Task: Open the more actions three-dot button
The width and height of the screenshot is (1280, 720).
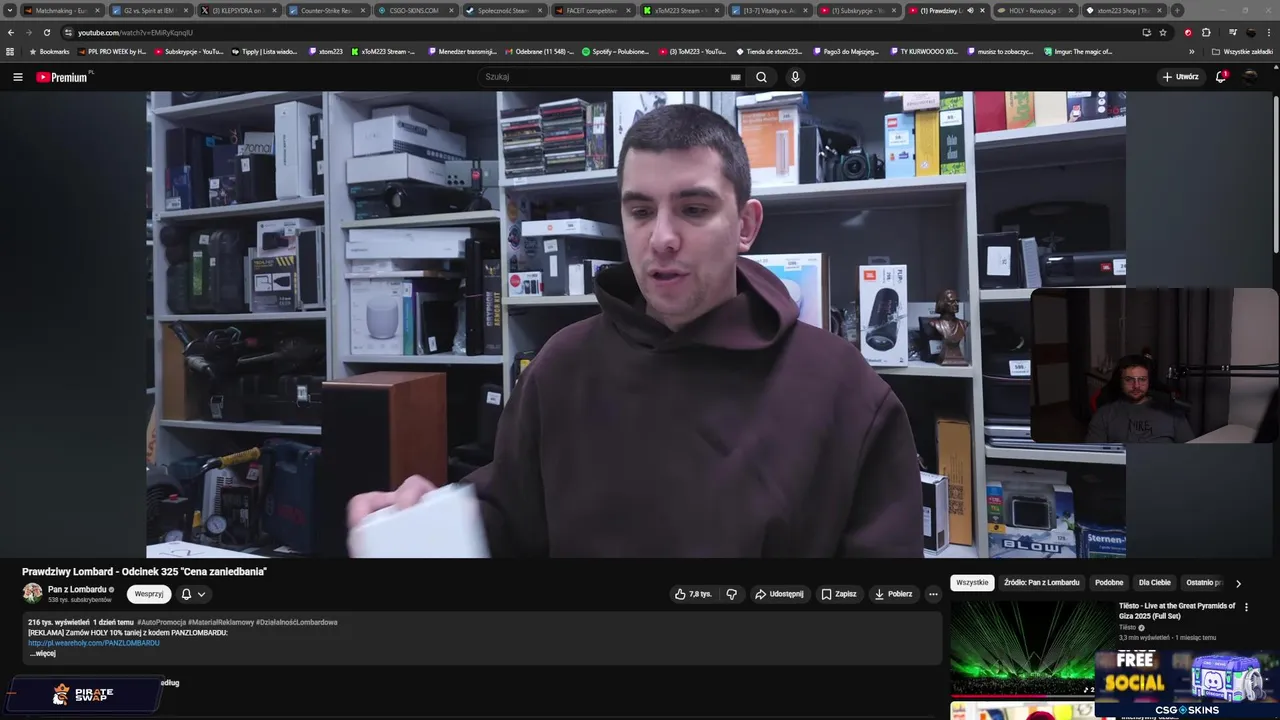Action: (933, 594)
